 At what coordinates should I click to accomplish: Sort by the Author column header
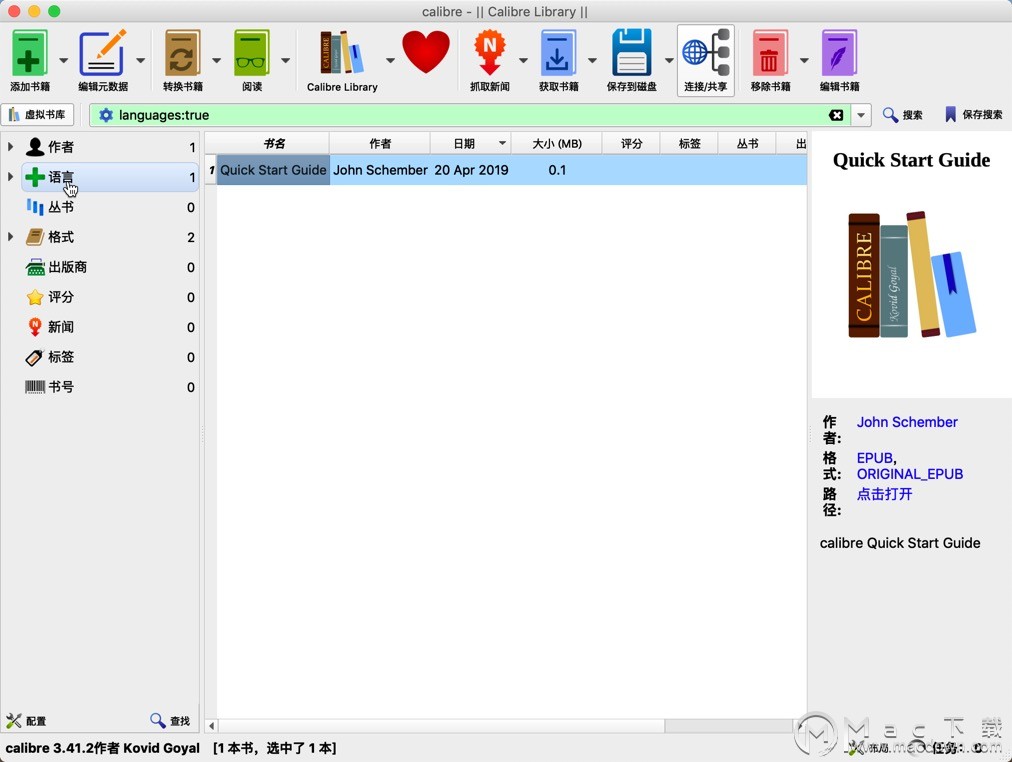pos(380,143)
